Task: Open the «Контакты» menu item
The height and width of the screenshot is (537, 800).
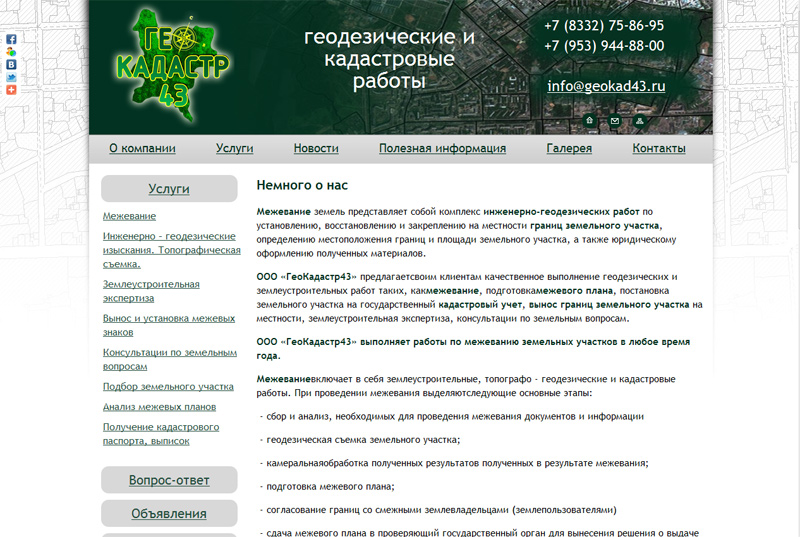Action: (x=659, y=149)
